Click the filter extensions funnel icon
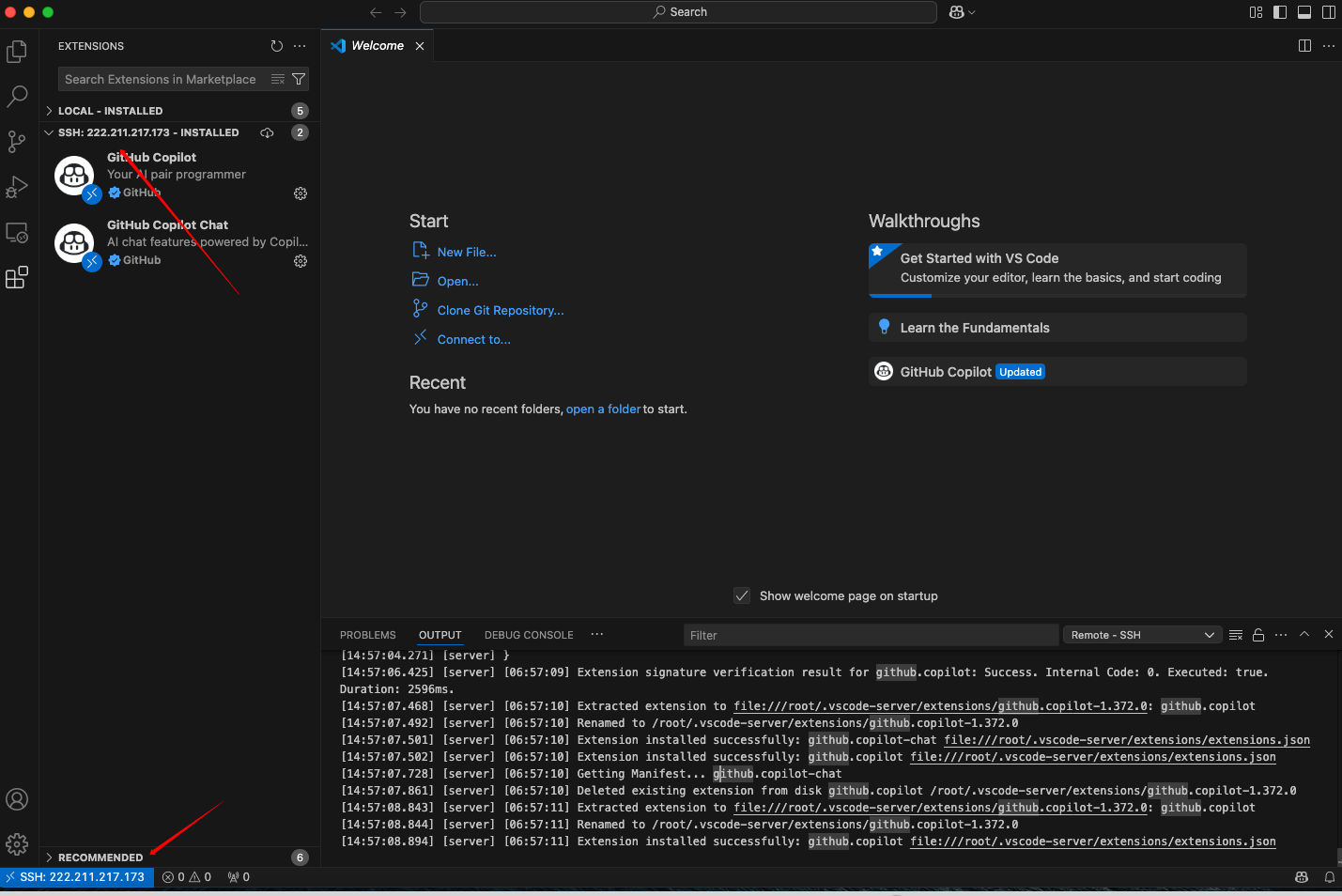 [299, 80]
